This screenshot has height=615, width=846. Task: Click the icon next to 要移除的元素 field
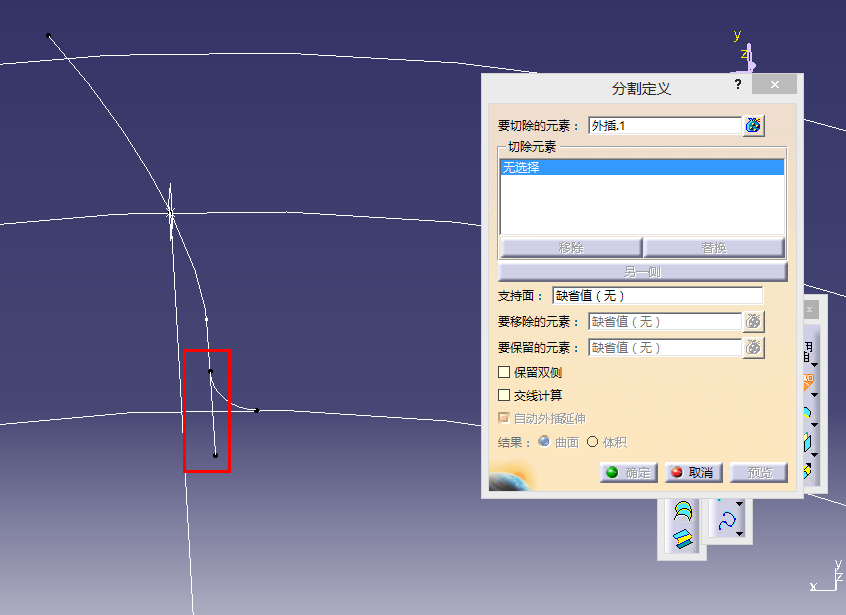(753, 322)
